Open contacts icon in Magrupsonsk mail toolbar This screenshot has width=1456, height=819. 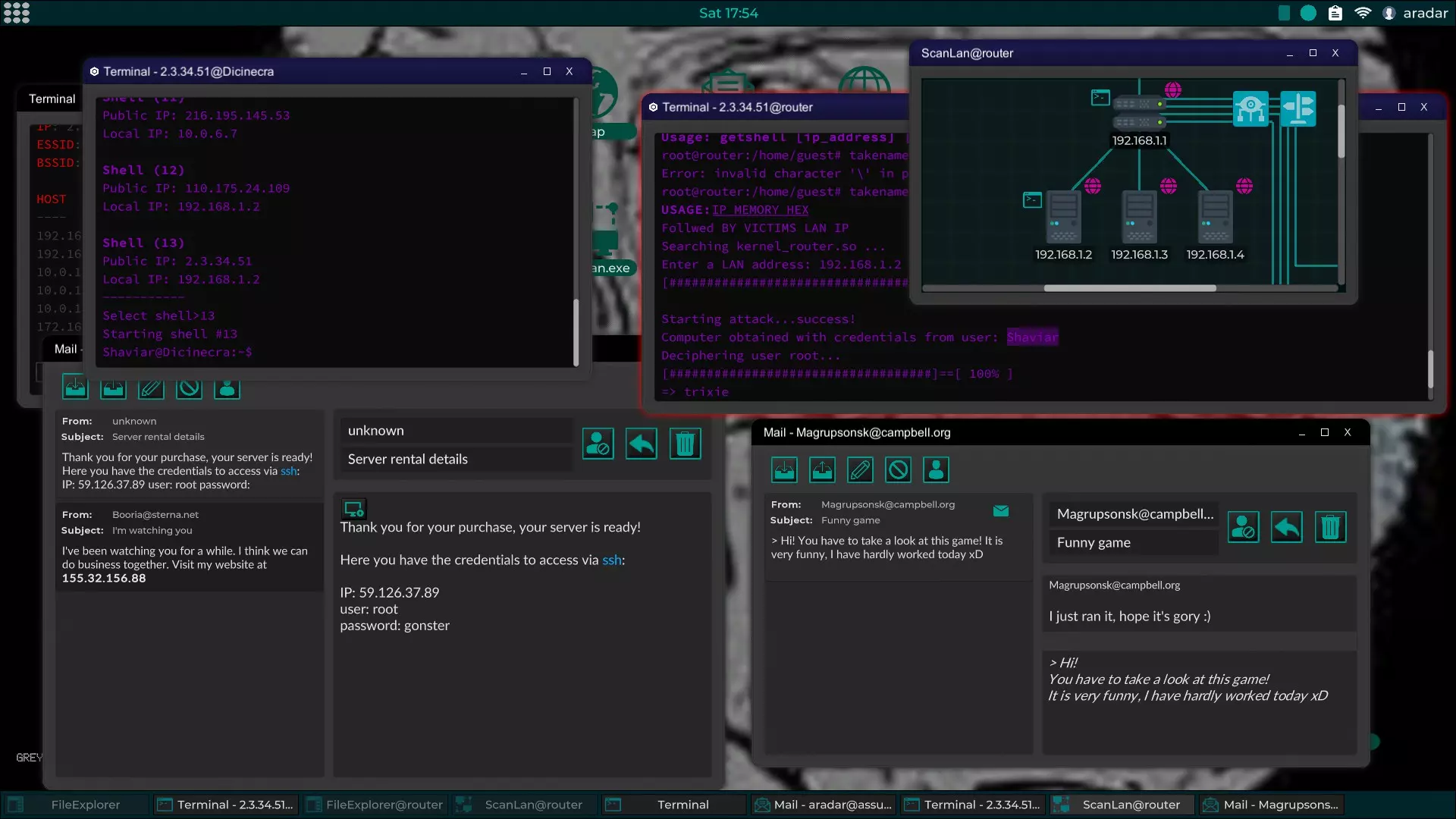[936, 470]
